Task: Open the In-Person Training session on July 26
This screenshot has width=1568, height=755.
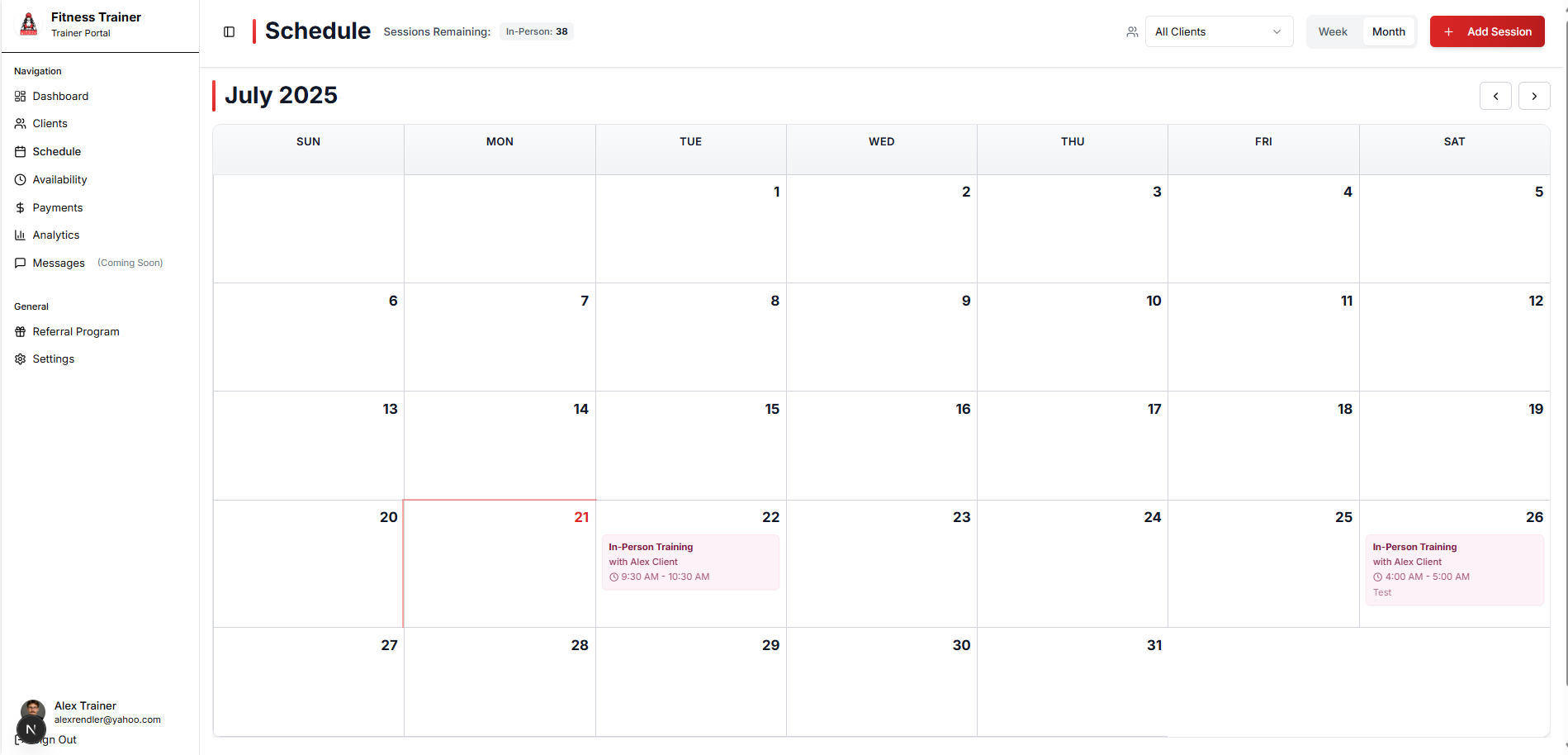Action: (x=1455, y=569)
